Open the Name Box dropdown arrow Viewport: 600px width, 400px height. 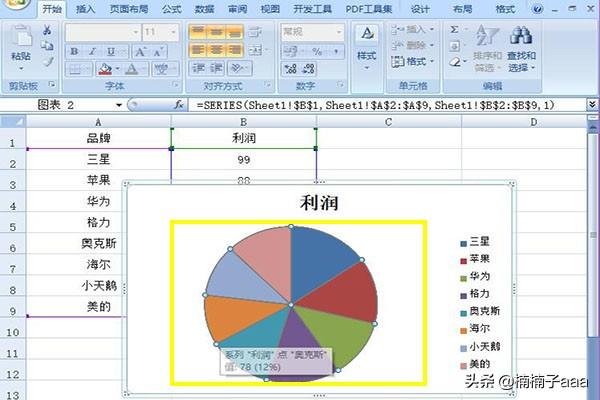(x=119, y=105)
